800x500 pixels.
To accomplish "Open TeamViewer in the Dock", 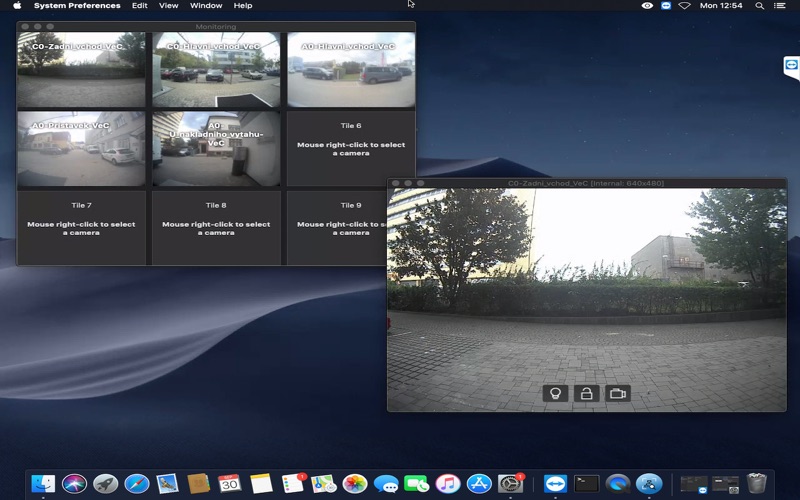I will (x=555, y=483).
